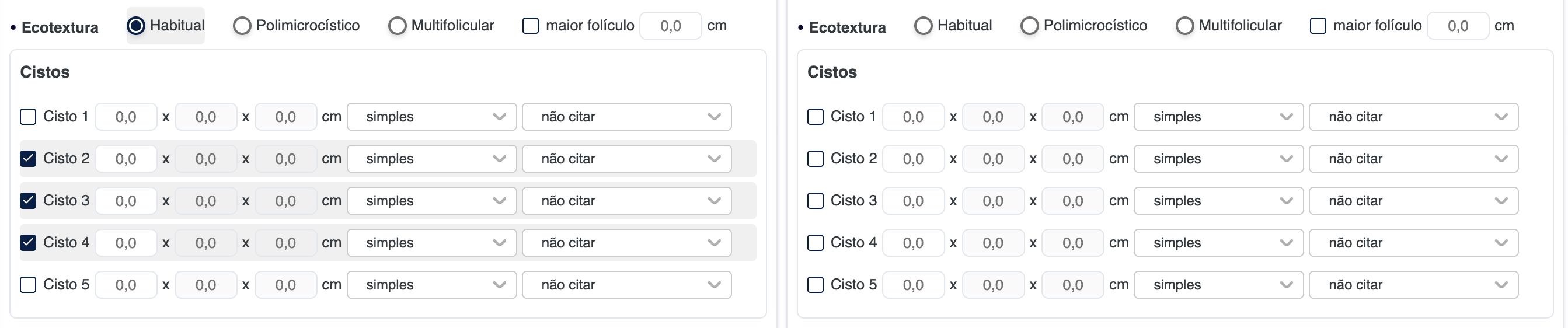Click first size field of checked Cisto 4
1568x328 pixels.
click(126, 243)
